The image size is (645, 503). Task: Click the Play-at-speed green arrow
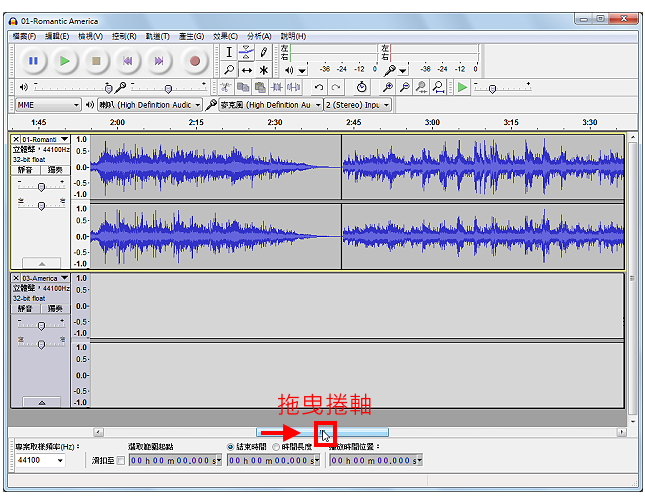tap(462, 87)
